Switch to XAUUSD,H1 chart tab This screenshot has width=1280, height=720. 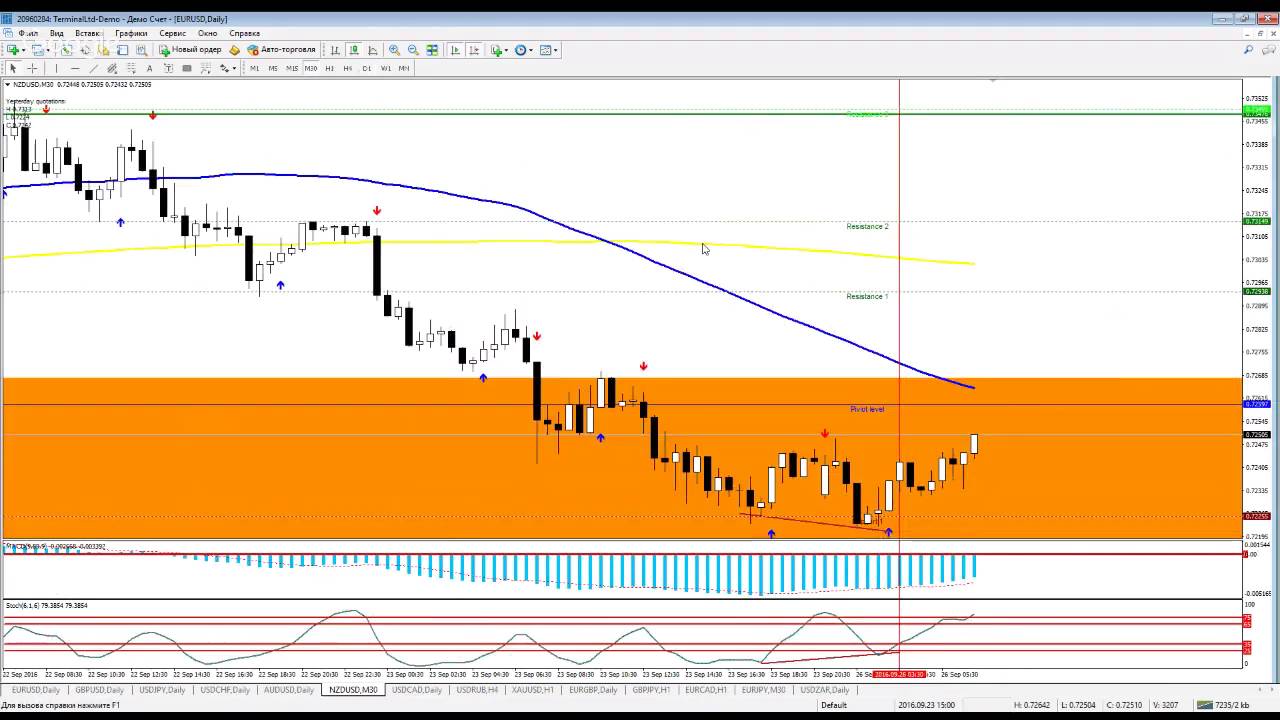(x=533, y=690)
